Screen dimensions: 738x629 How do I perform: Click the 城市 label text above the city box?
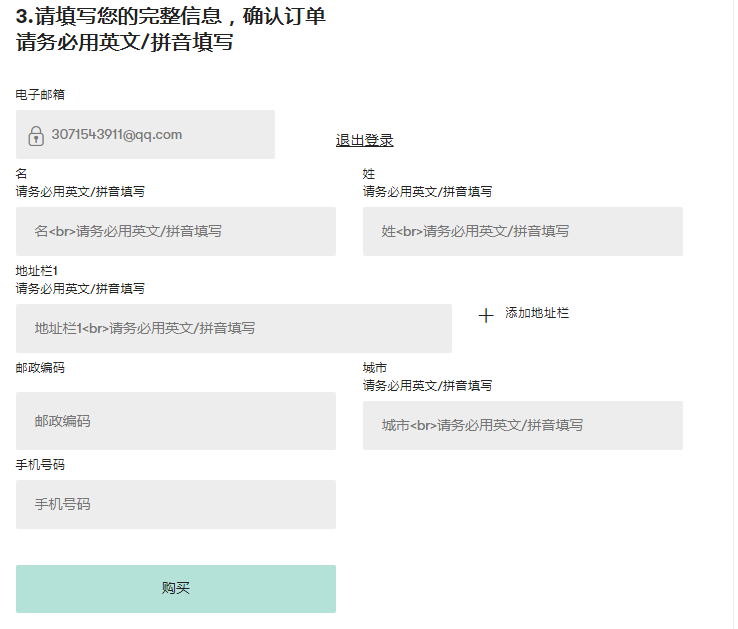coord(375,368)
